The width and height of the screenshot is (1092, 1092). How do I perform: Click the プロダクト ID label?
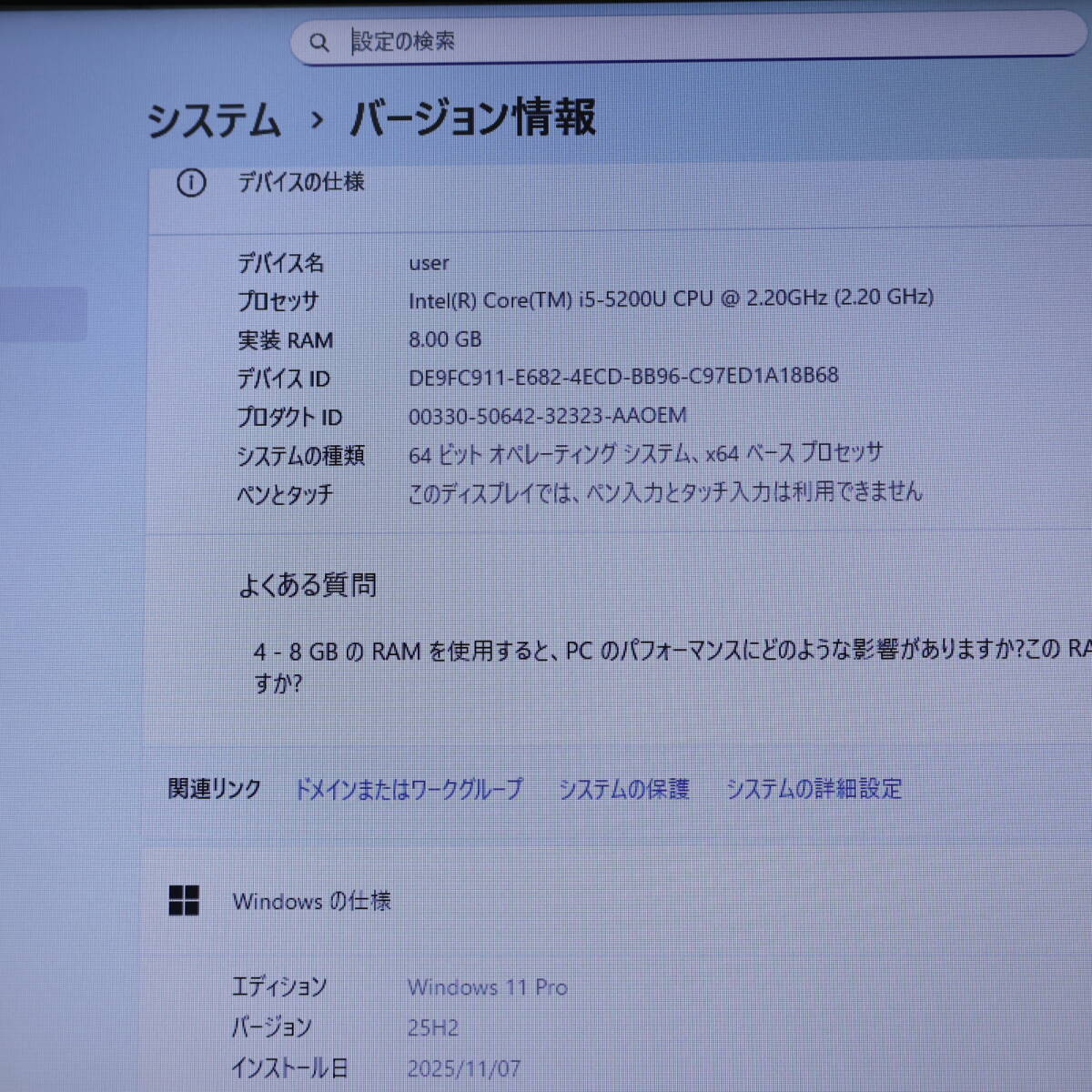coord(289,418)
